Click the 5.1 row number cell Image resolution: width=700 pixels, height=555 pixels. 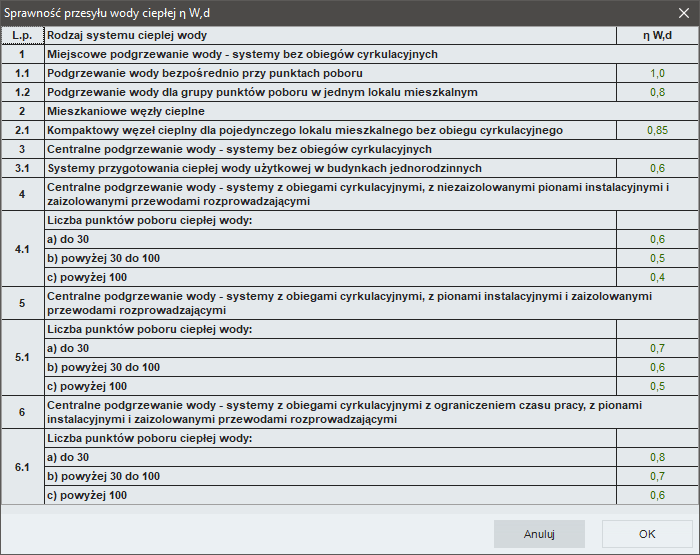22,358
